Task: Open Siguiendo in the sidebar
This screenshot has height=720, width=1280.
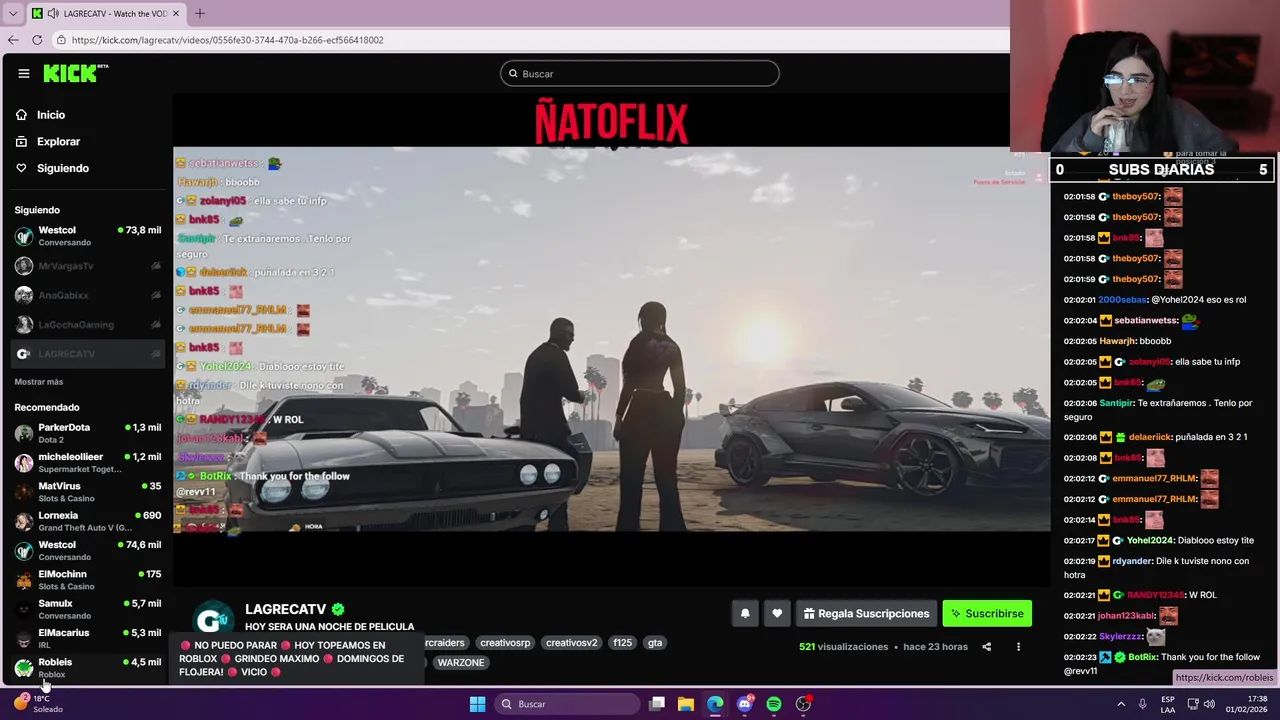Action: [x=63, y=168]
